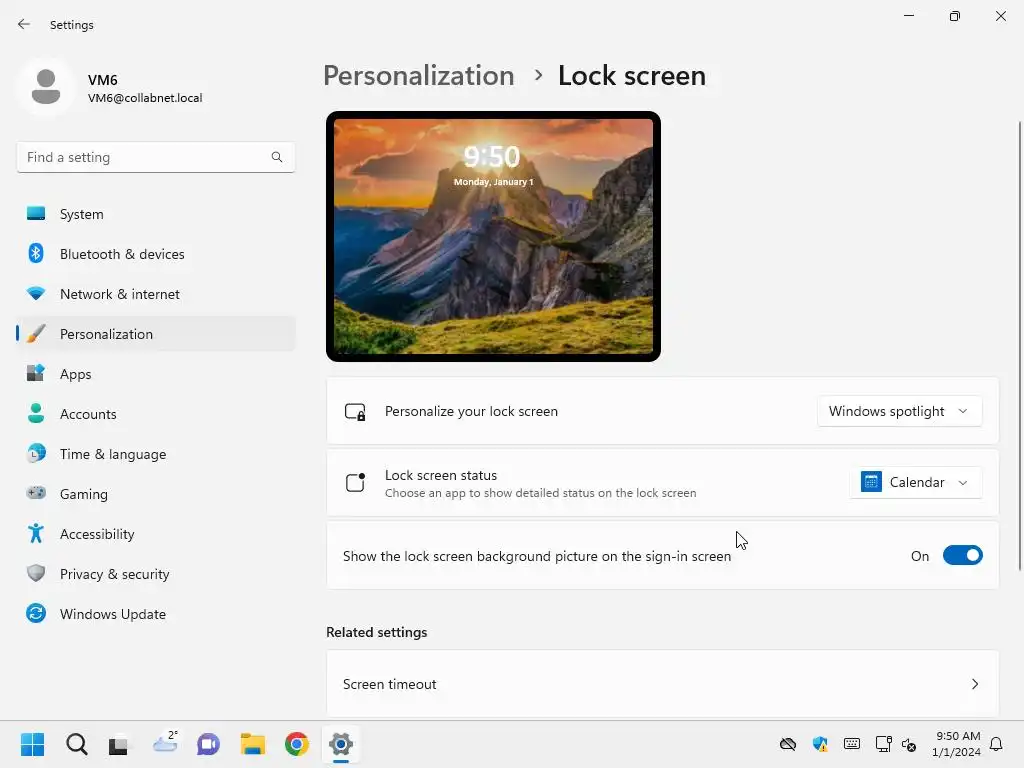This screenshot has width=1024, height=768.
Task: Click the Apps icon in sidebar
Action: pyautogui.click(x=36, y=374)
